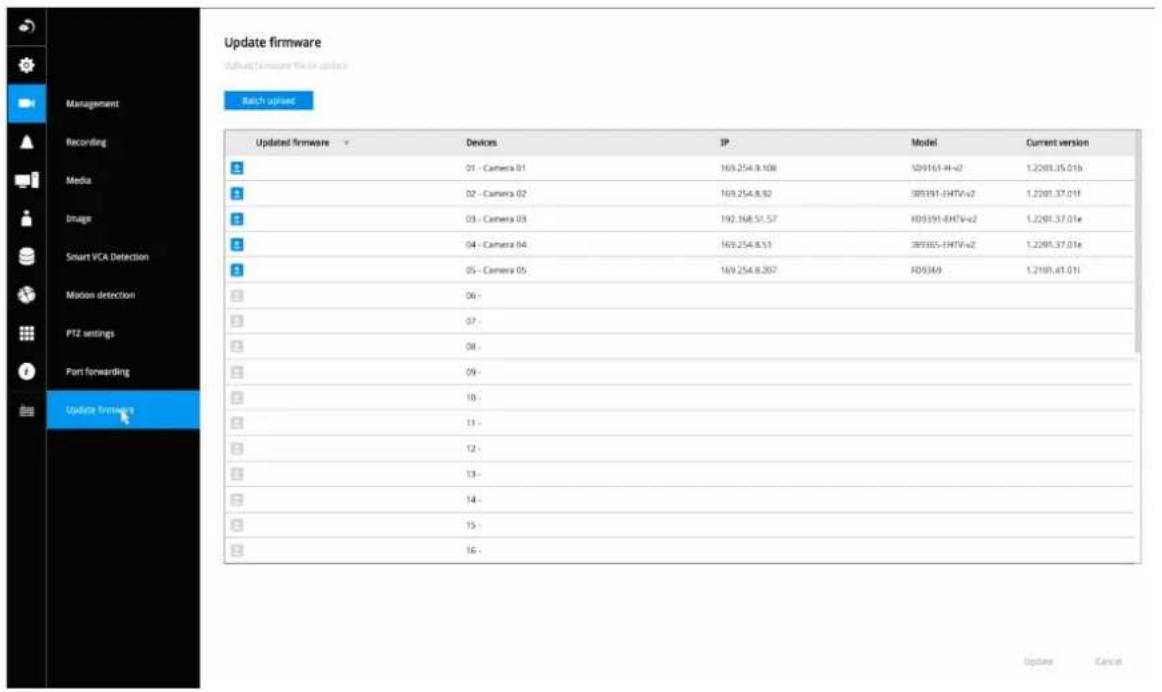Click the current version of Camera 02
1162x692 pixels.
tap(1053, 193)
